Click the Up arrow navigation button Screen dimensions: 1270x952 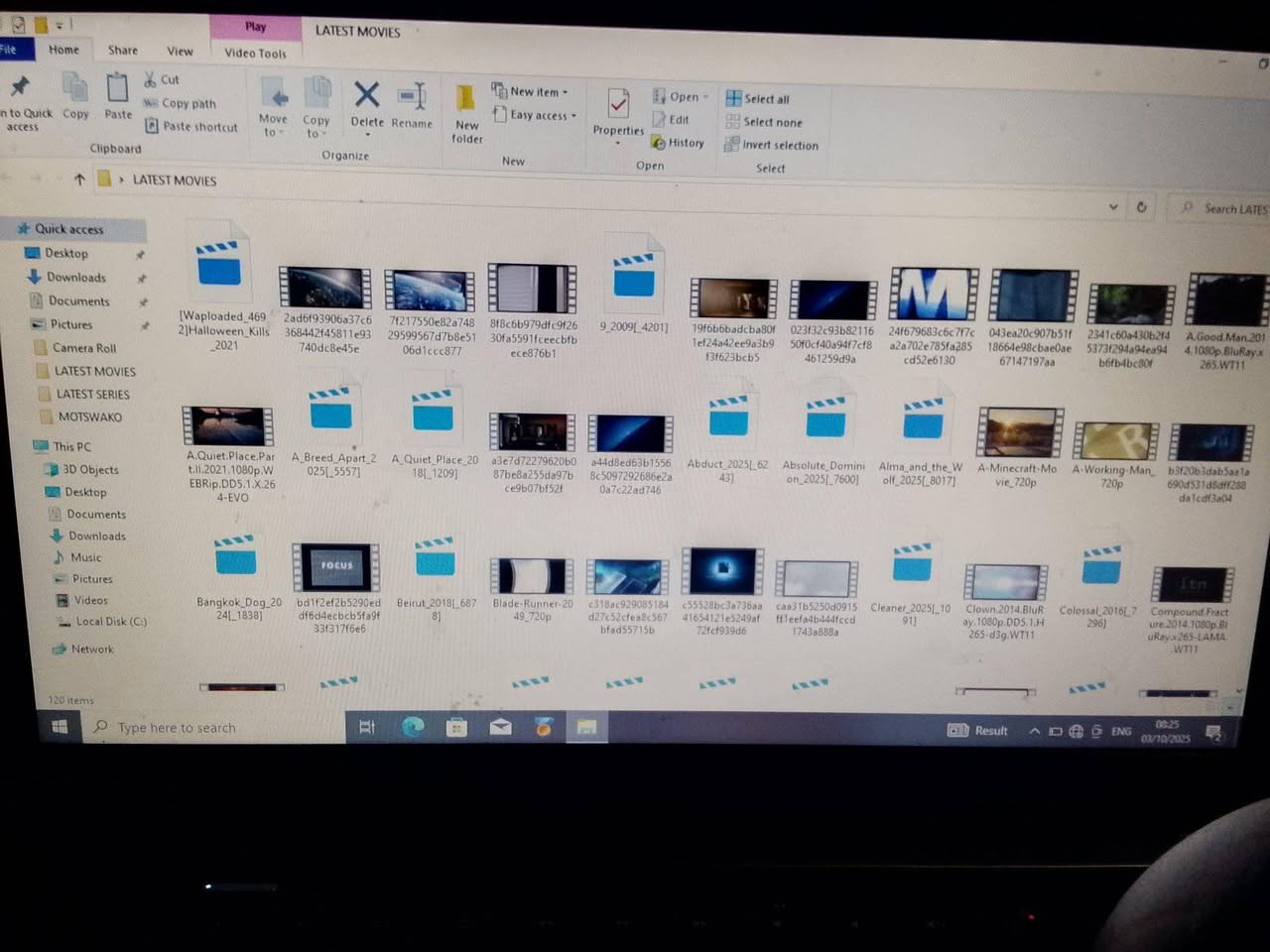79,179
